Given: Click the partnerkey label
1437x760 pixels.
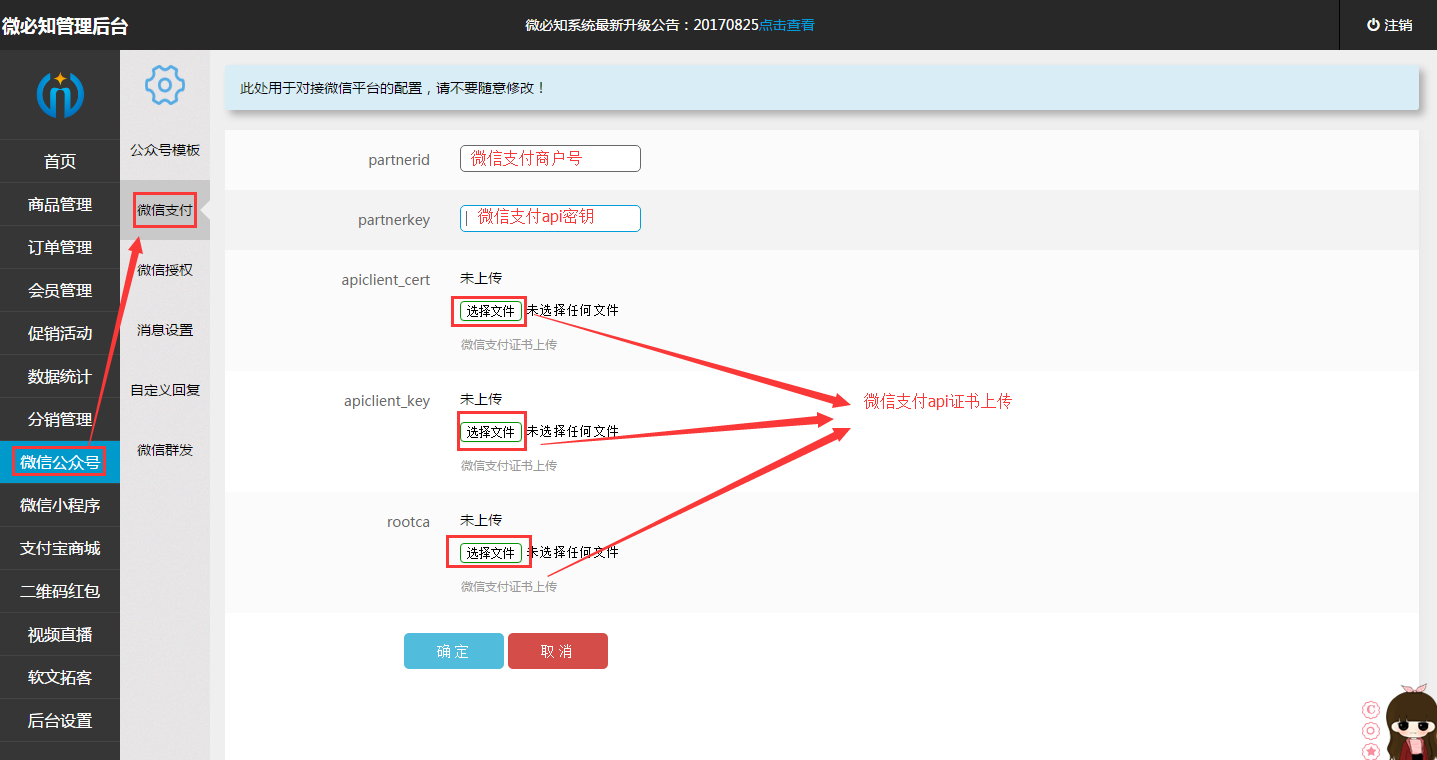Looking at the screenshot, I should (x=394, y=220).
